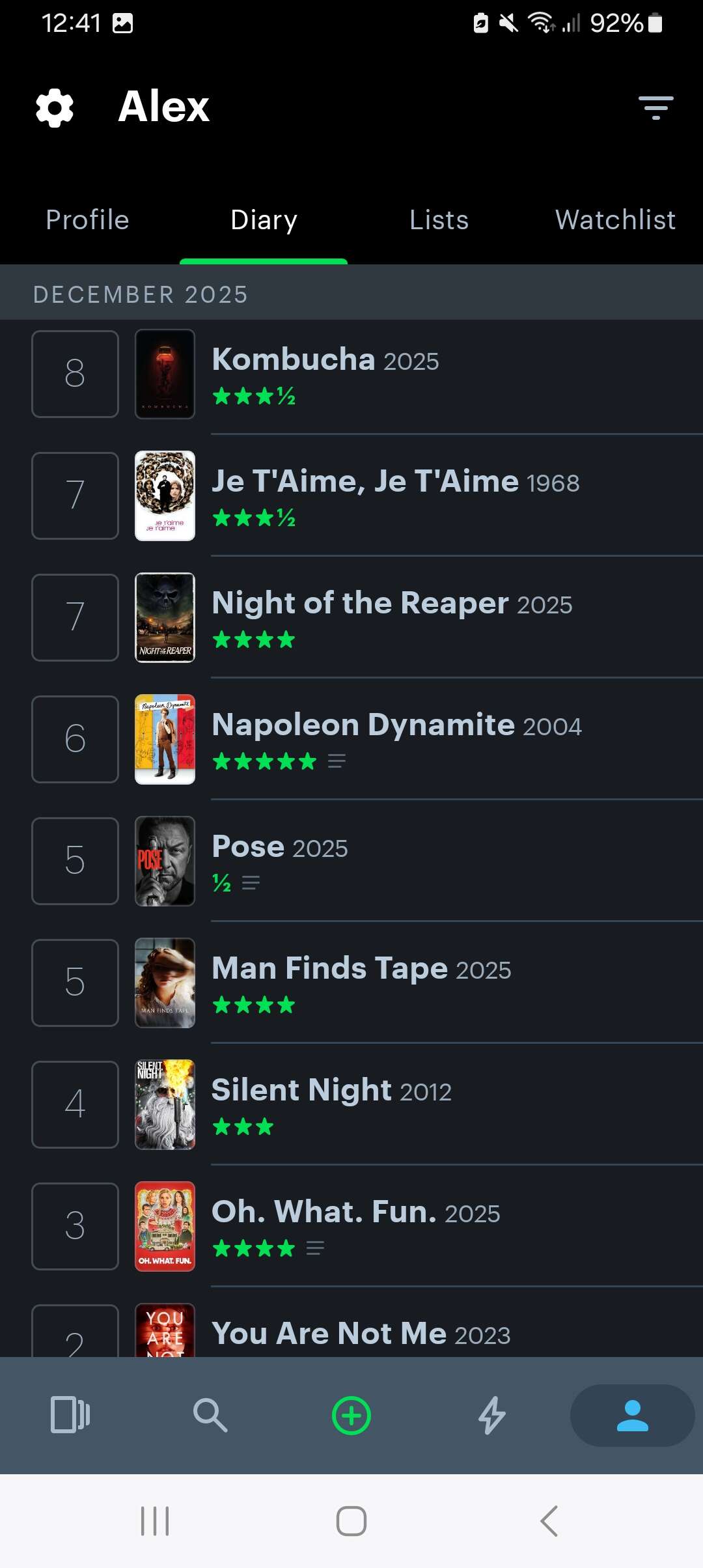The image size is (703, 1568).
Task: Open the review icon for Pose
Action: coord(251,883)
